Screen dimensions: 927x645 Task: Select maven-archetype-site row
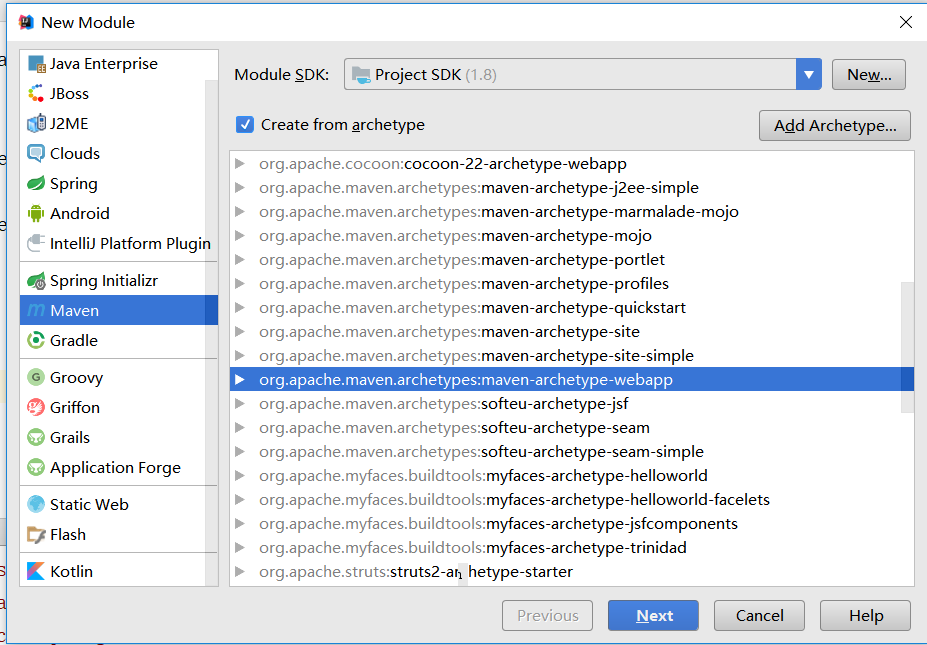tap(572, 332)
